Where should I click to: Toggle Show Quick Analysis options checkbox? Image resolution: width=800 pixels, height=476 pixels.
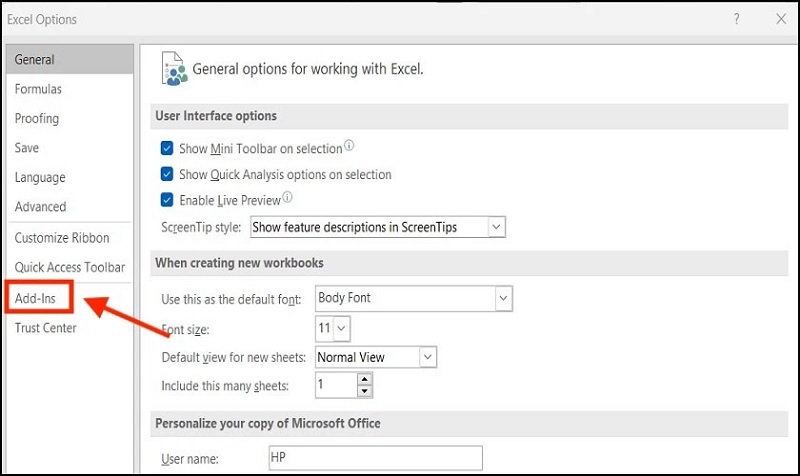click(167, 175)
